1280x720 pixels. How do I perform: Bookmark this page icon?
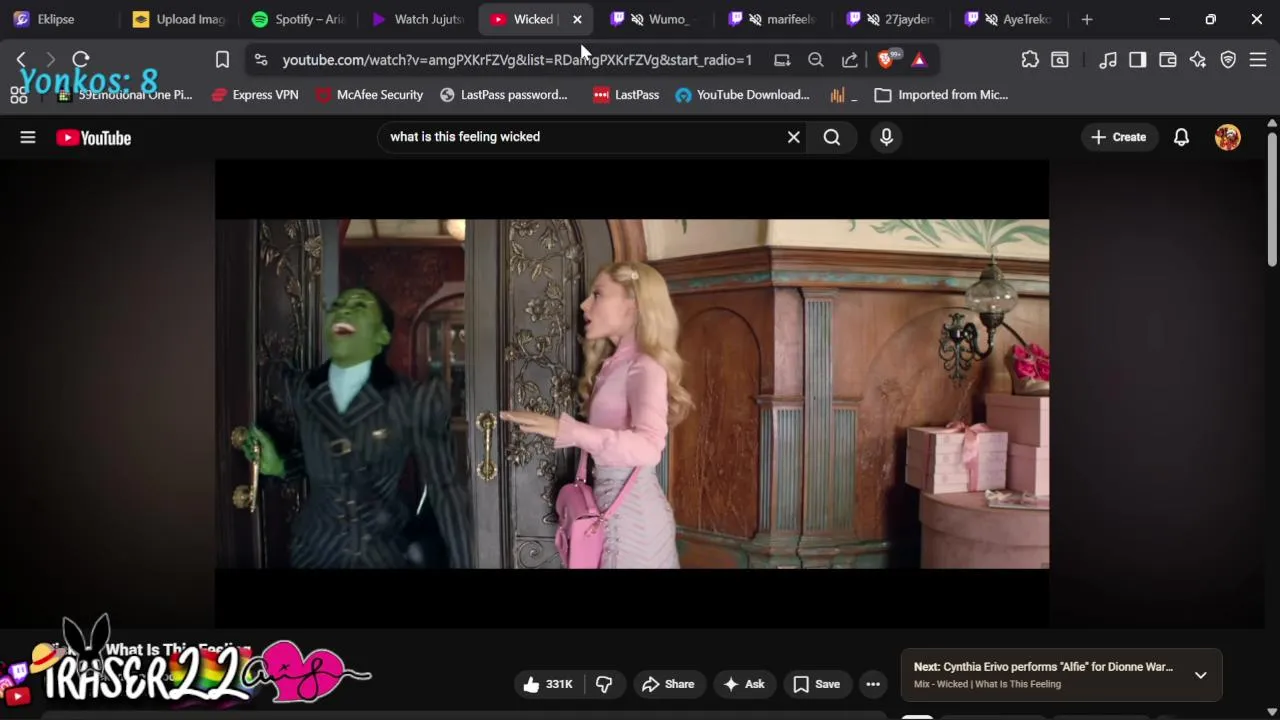[x=222, y=60]
